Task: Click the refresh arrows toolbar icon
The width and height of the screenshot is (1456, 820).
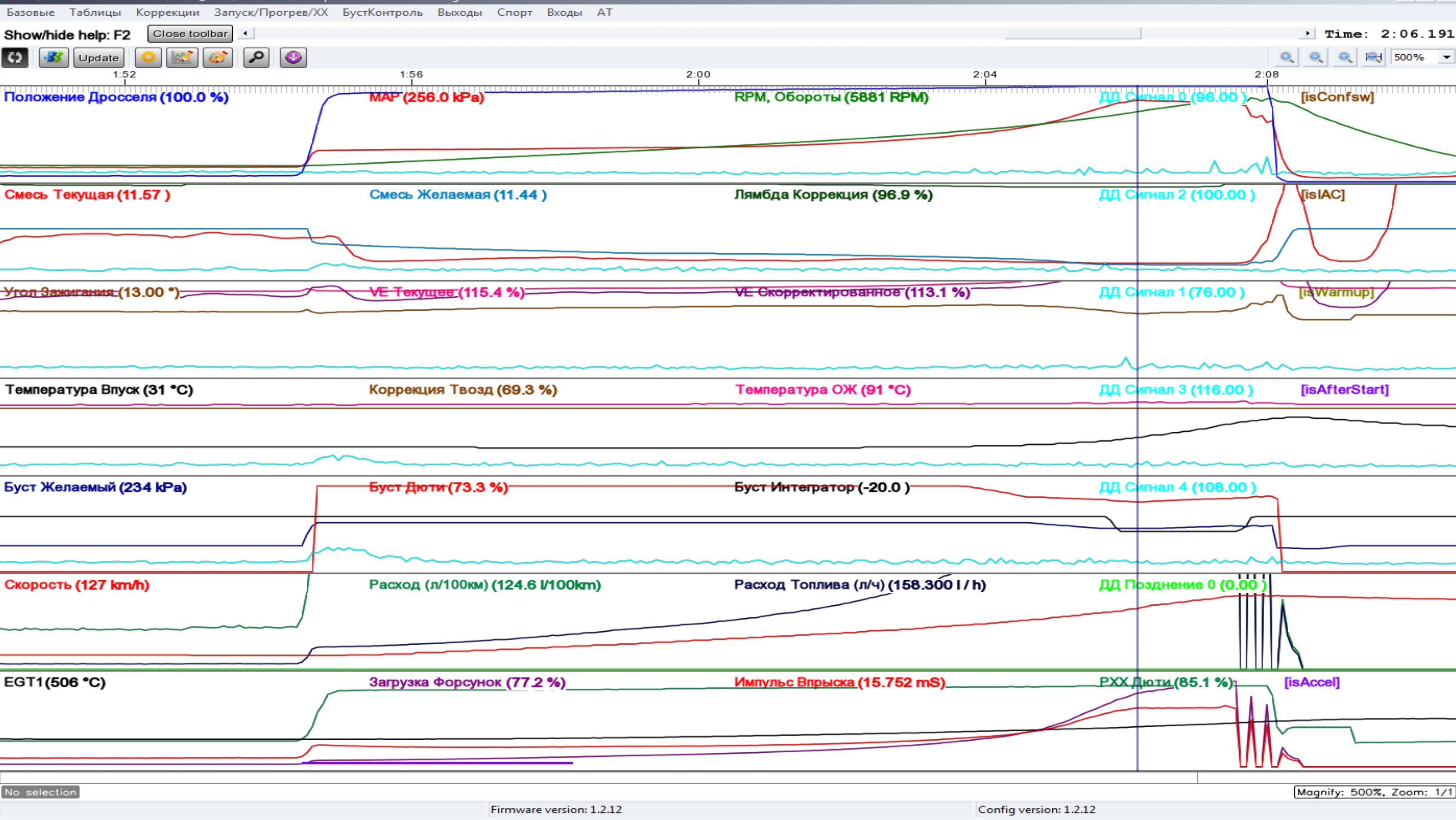Action: 15,58
